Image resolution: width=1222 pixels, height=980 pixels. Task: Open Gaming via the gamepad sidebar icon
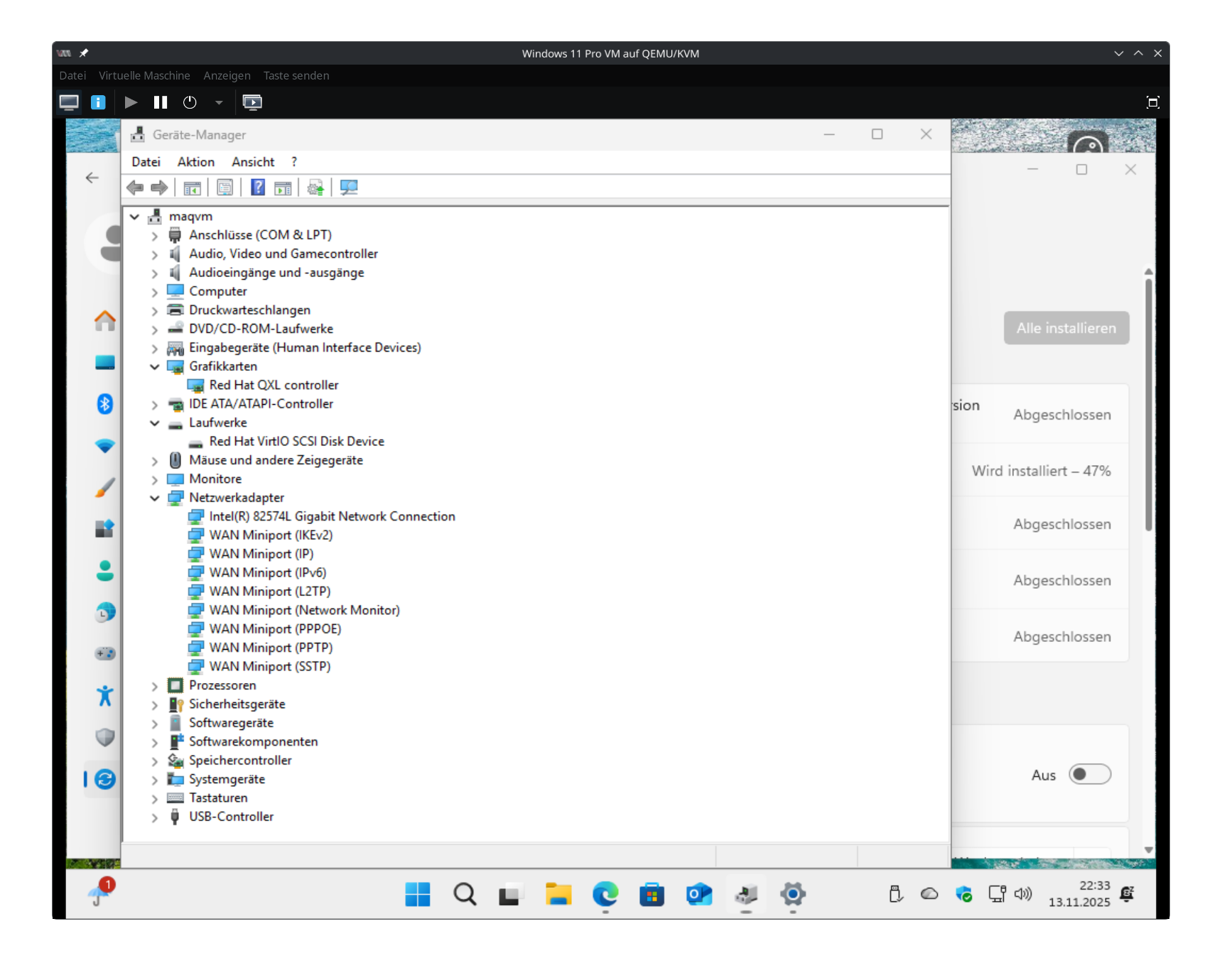pos(105,653)
